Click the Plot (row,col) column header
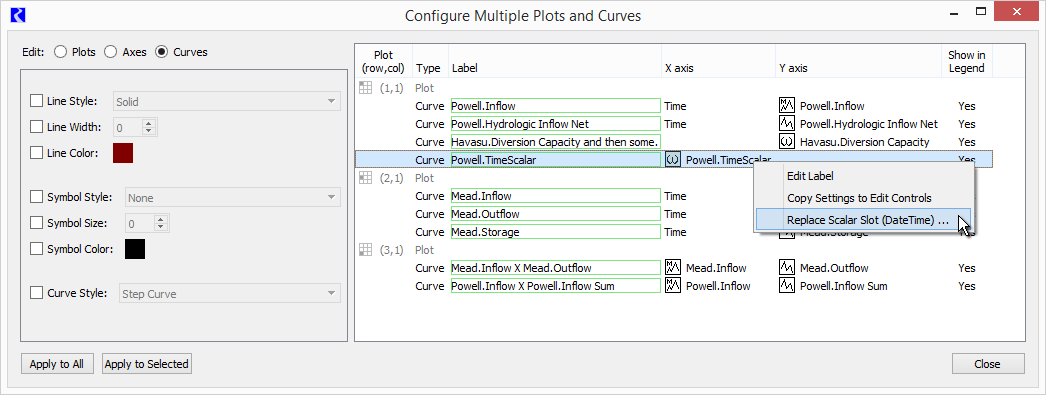 coord(384,61)
